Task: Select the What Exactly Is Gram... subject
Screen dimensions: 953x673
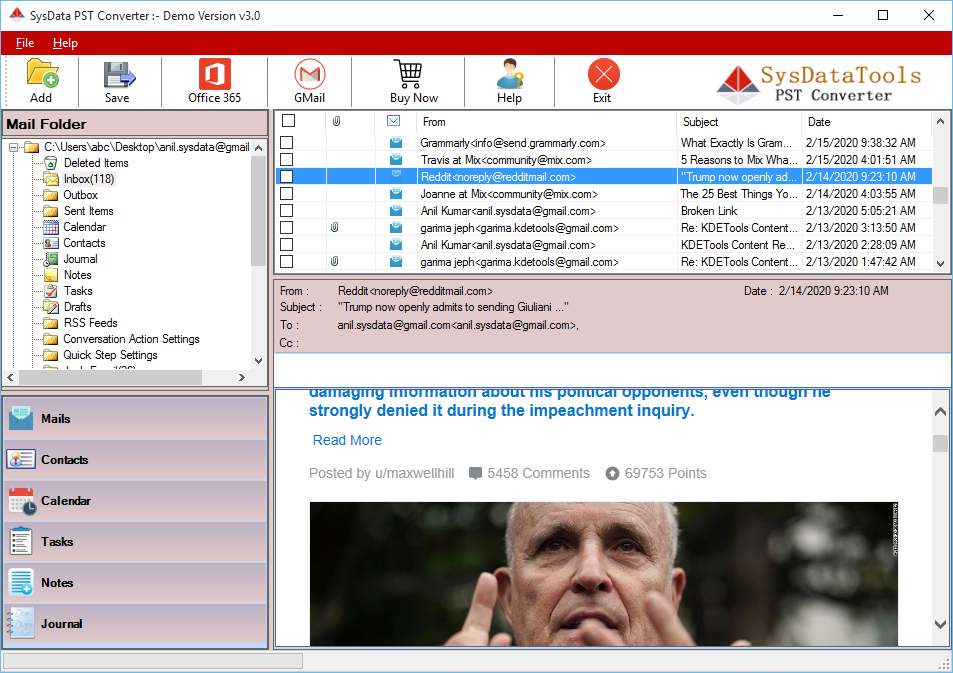Action: [x=736, y=143]
